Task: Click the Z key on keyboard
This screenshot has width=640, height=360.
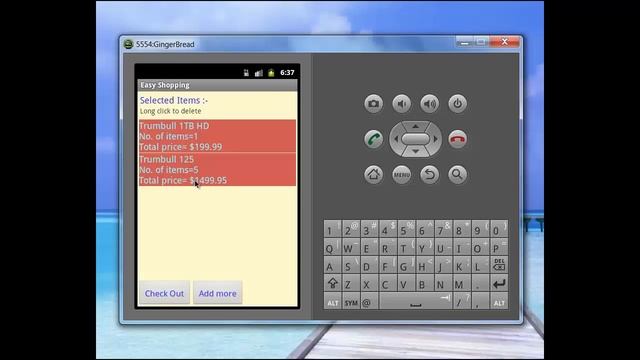Action: pyautogui.click(x=351, y=282)
